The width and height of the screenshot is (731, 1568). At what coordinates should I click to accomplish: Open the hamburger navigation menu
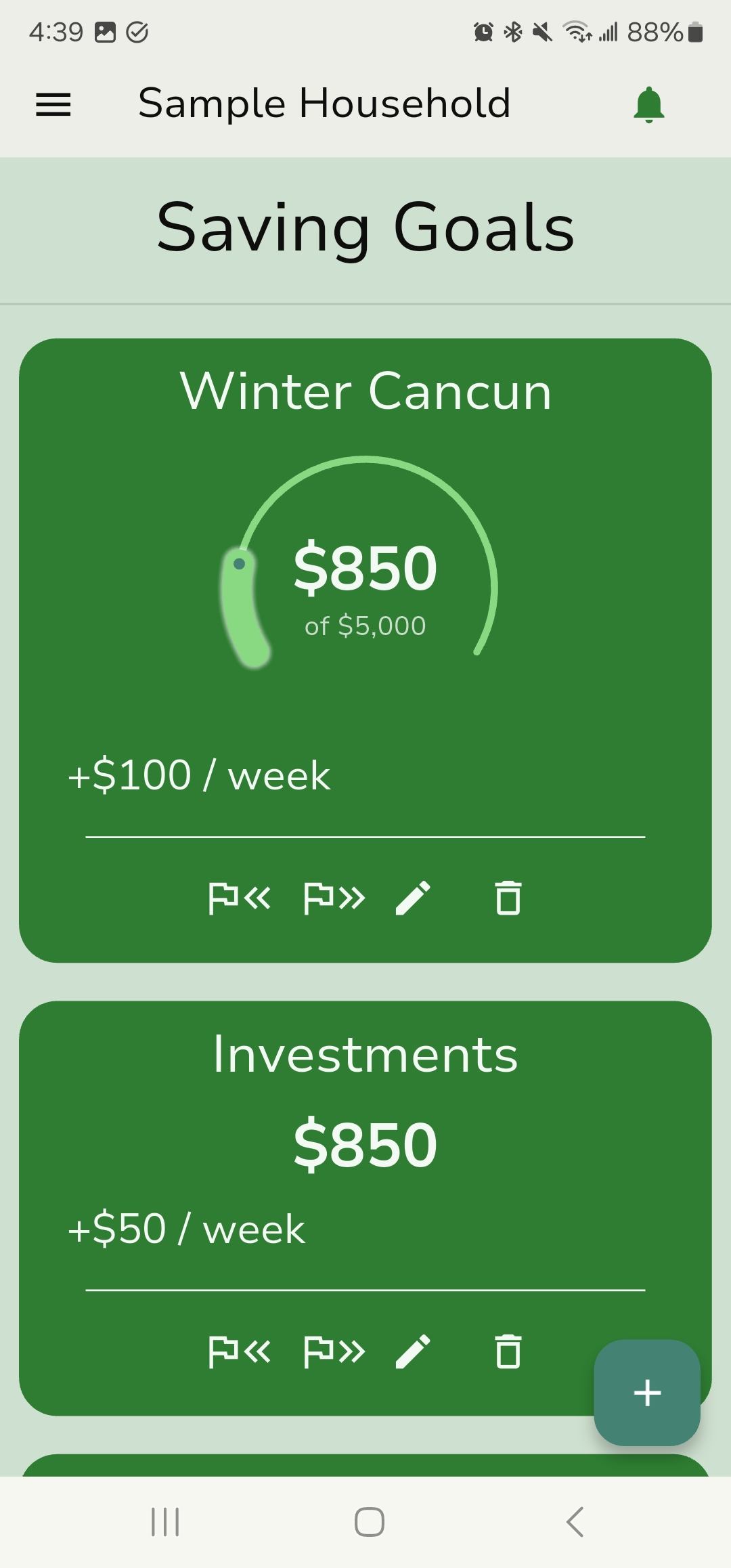tap(53, 104)
